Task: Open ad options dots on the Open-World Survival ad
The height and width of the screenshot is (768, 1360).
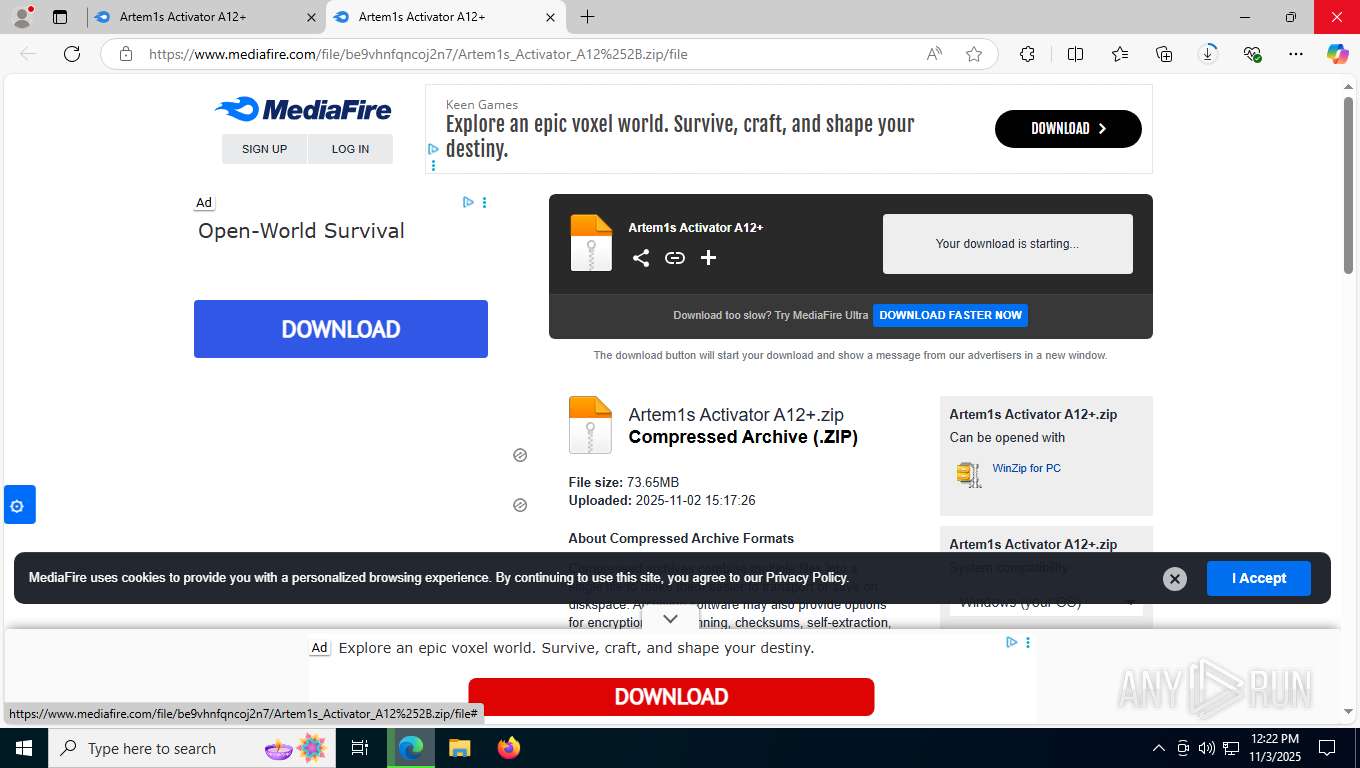Action: 485,202
